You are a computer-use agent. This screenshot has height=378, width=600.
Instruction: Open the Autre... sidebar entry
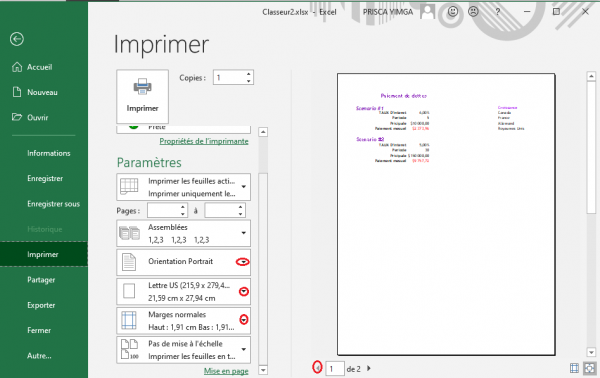click(39, 356)
